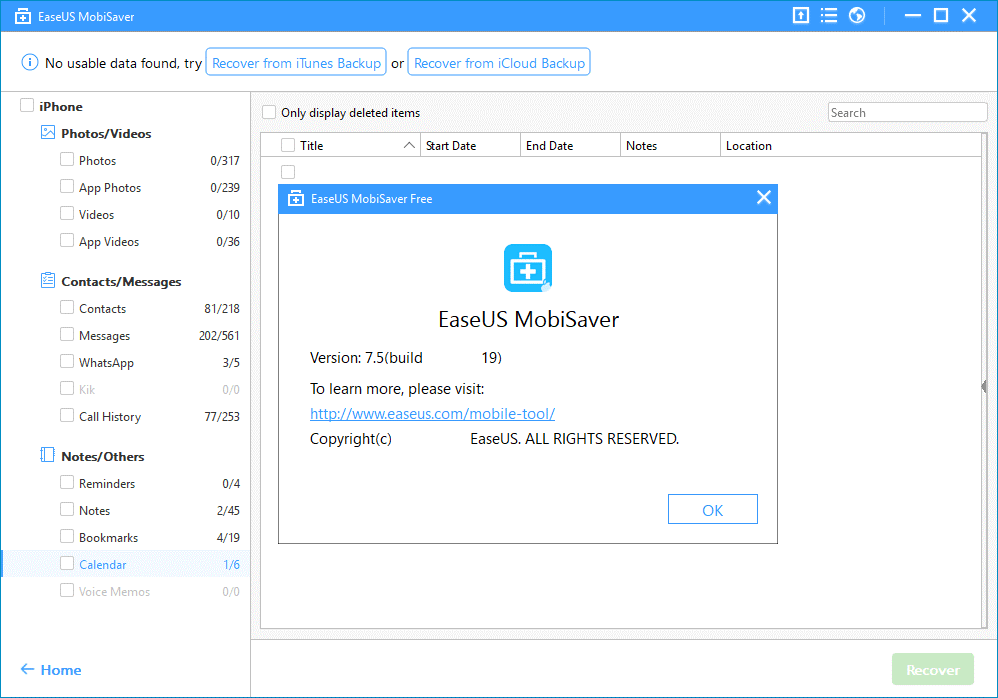Check the Messages checkbox
This screenshot has width=998, height=698.
pyautogui.click(x=67, y=335)
